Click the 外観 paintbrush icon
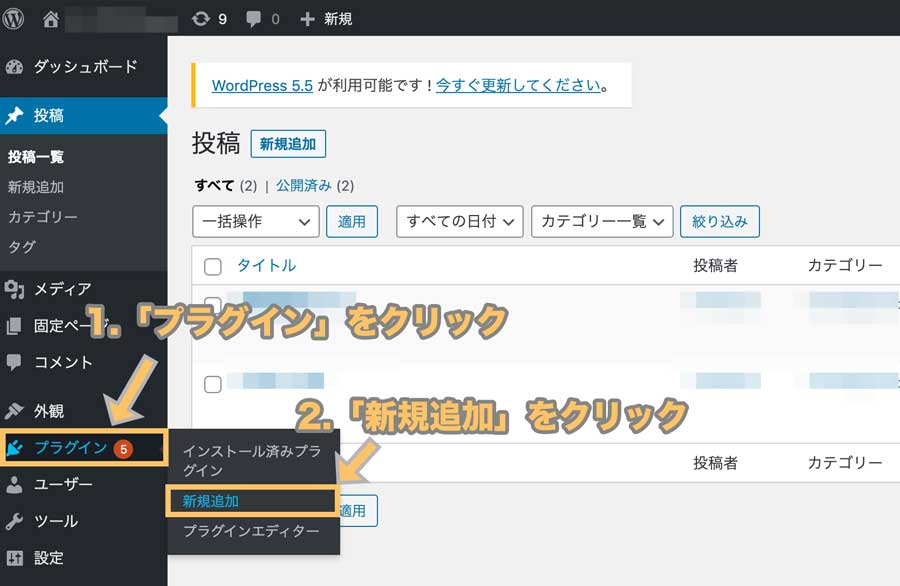Image resolution: width=900 pixels, height=586 pixels. click(14, 411)
